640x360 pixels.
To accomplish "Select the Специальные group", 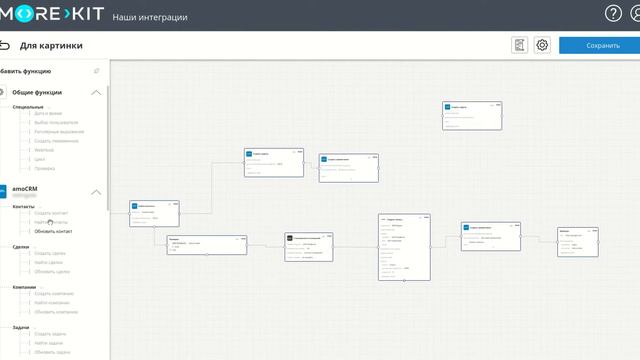I will 28,107.
